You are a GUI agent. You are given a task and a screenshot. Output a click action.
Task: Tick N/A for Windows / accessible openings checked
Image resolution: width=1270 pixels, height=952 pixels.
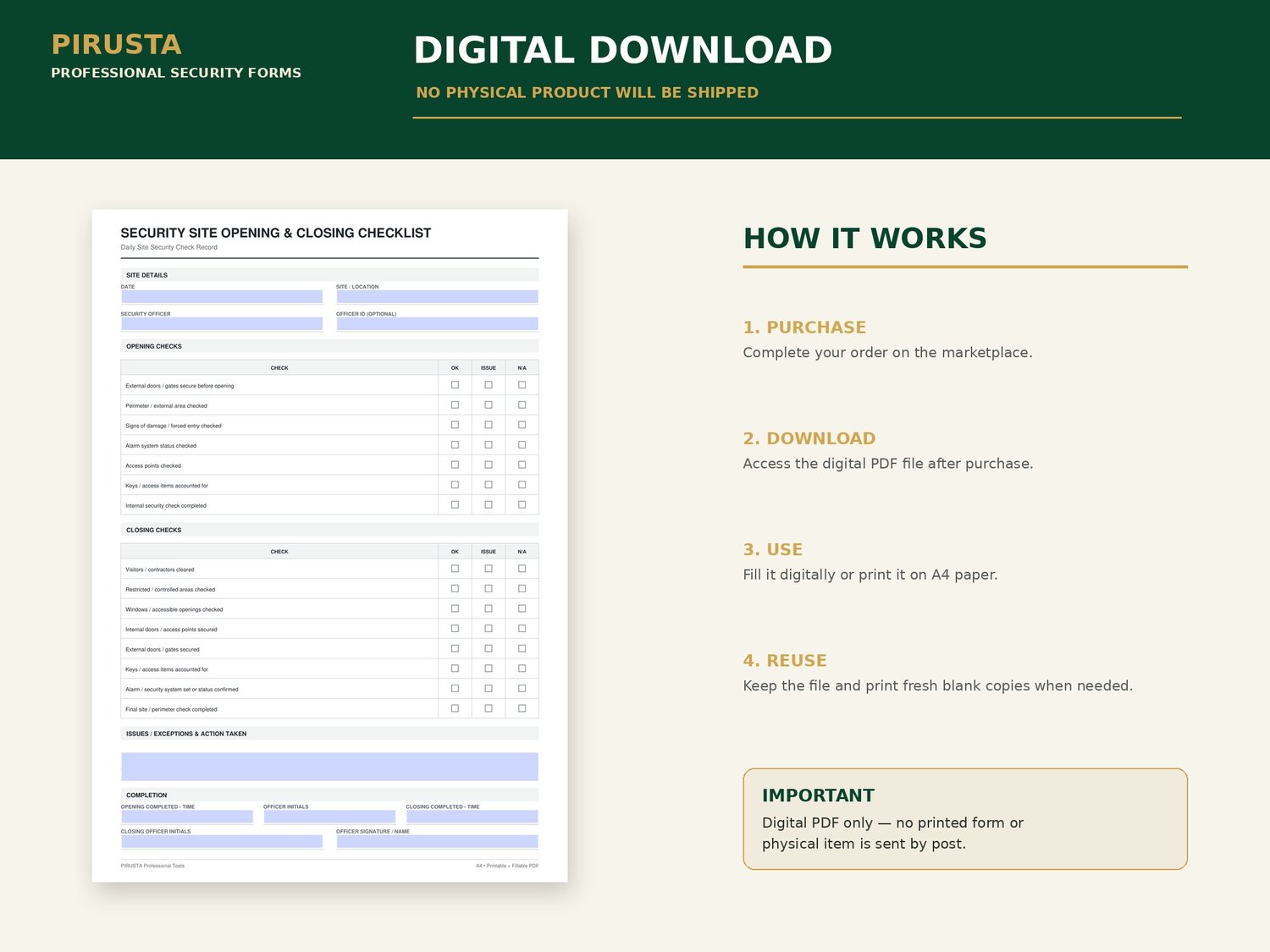[522, 608]
